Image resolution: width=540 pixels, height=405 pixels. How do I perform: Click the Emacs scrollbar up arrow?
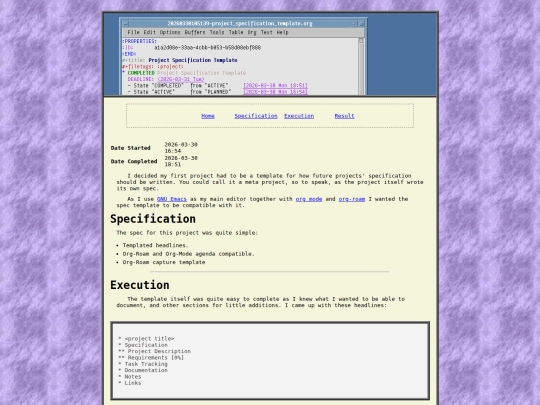coord(361,41)
